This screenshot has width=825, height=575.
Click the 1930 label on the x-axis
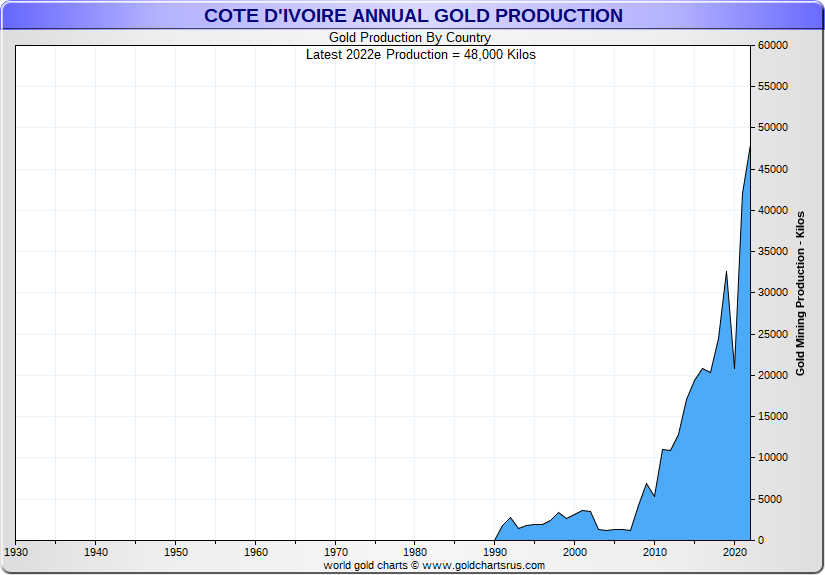coord(16,552)
